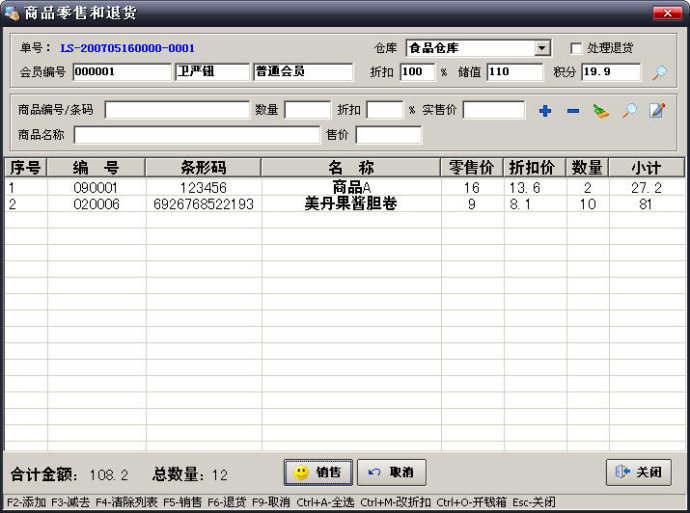Viewport: 690px width, 513px height.
Task: Click the 数量 quantity input field
Action: [307, 110]
